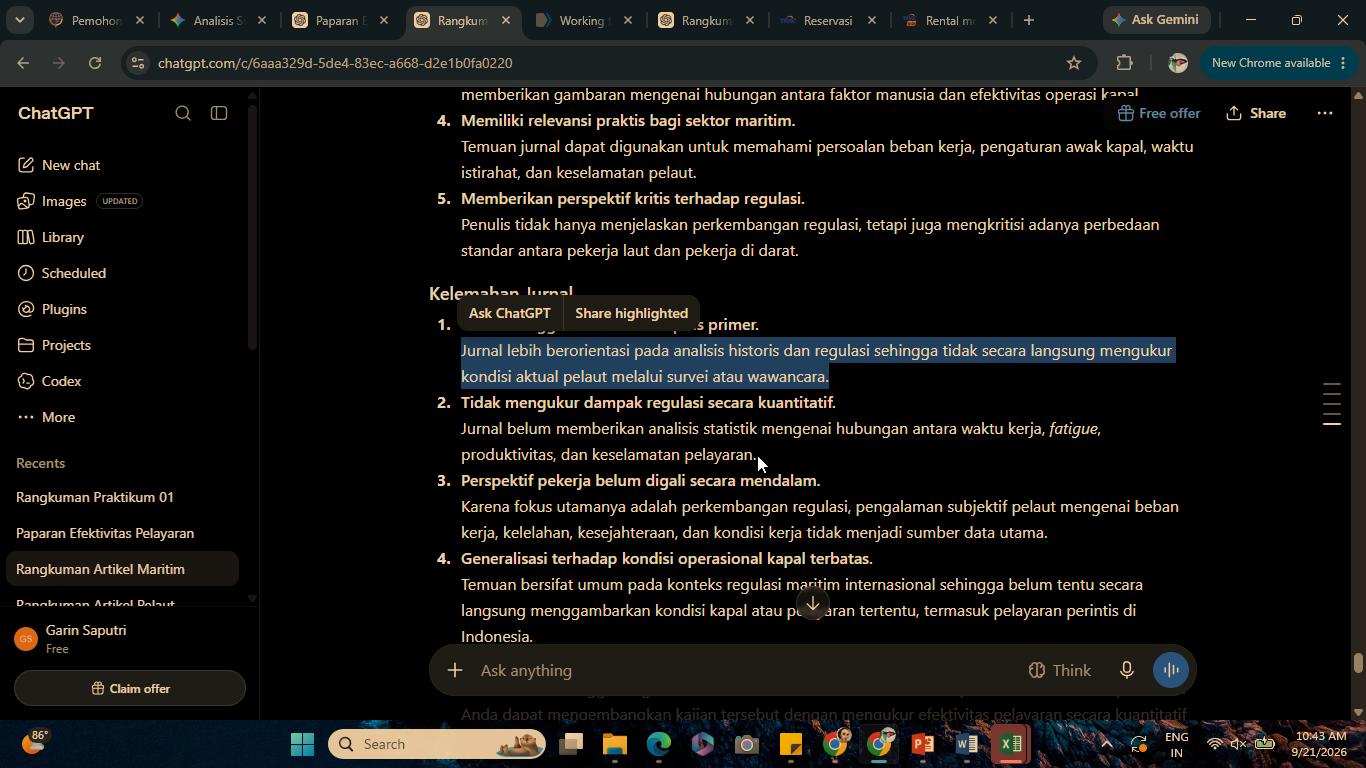Click the Share conversation button

tap(1255, 113)
